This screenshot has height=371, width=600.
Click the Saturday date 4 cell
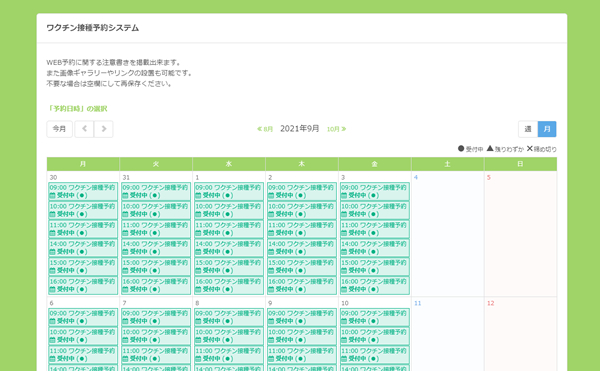point(448,234)
